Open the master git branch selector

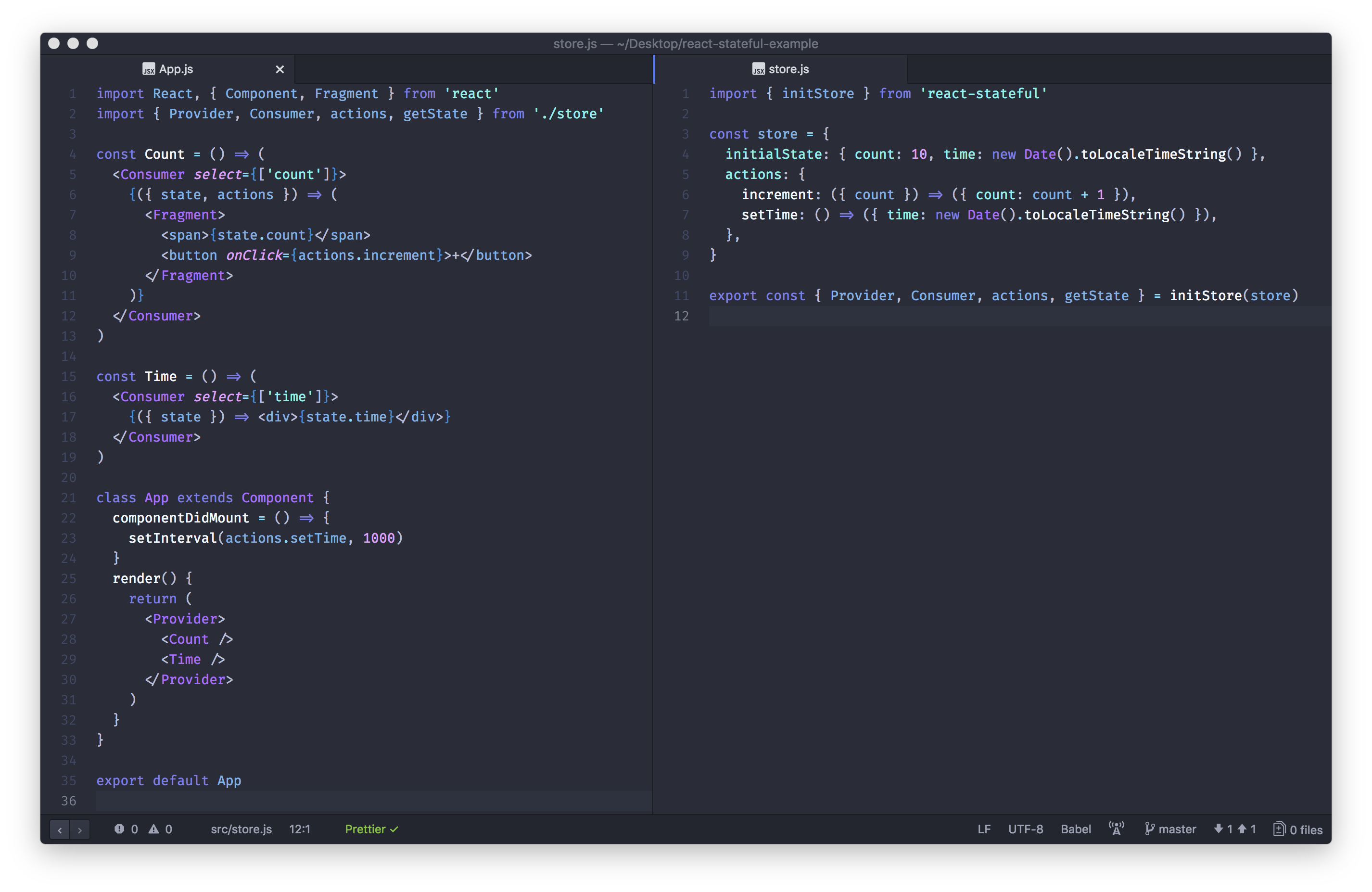pyautogui.click(x=1170, y=829)
